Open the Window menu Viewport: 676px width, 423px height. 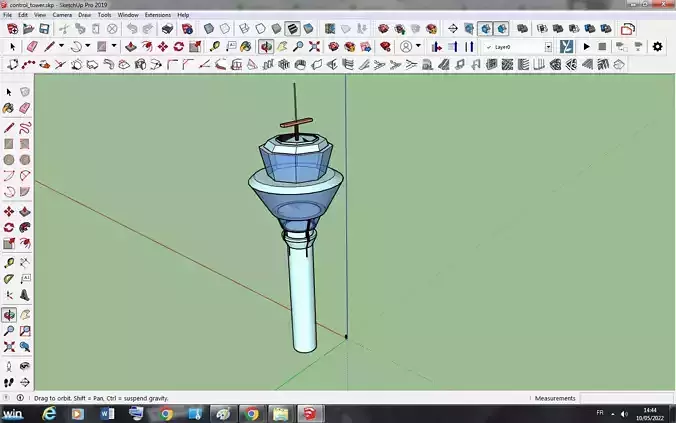coord(128,15)
